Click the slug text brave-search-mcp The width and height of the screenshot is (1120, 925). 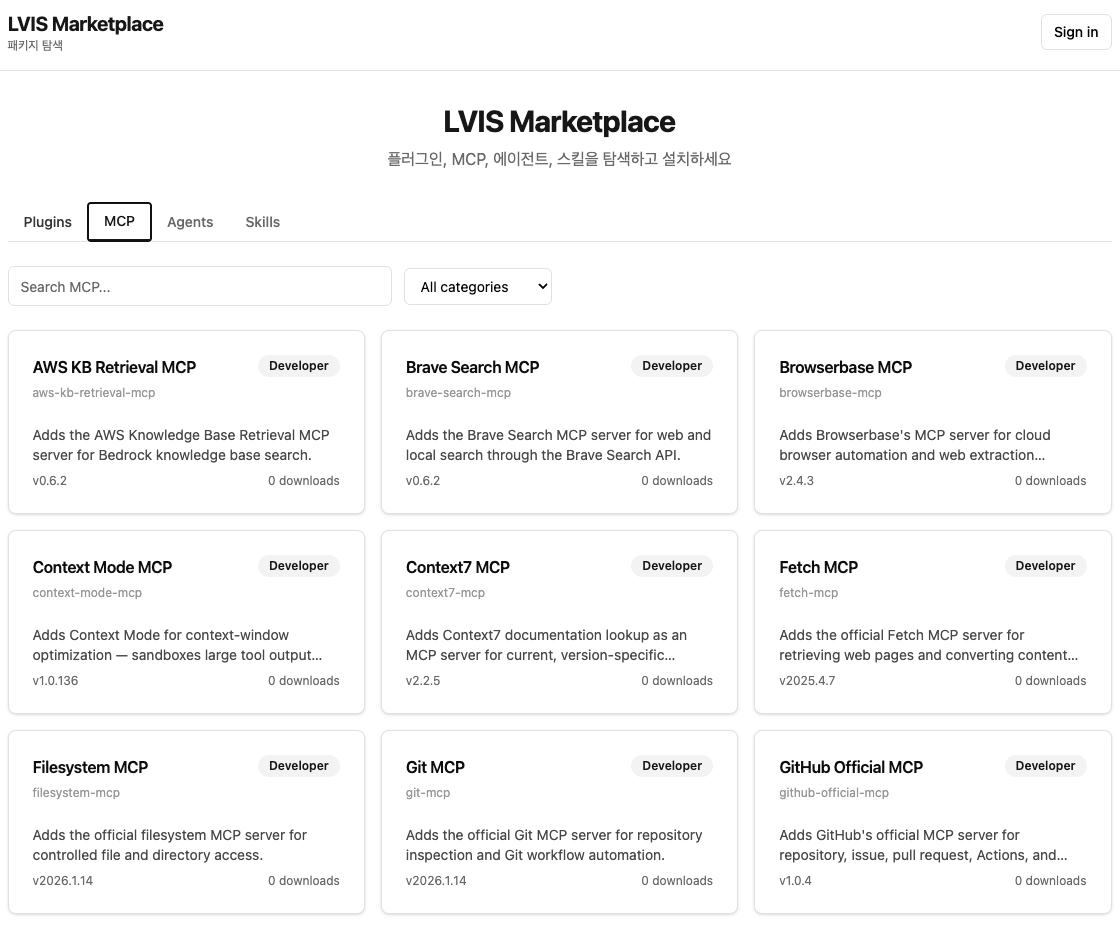(458, 393)
